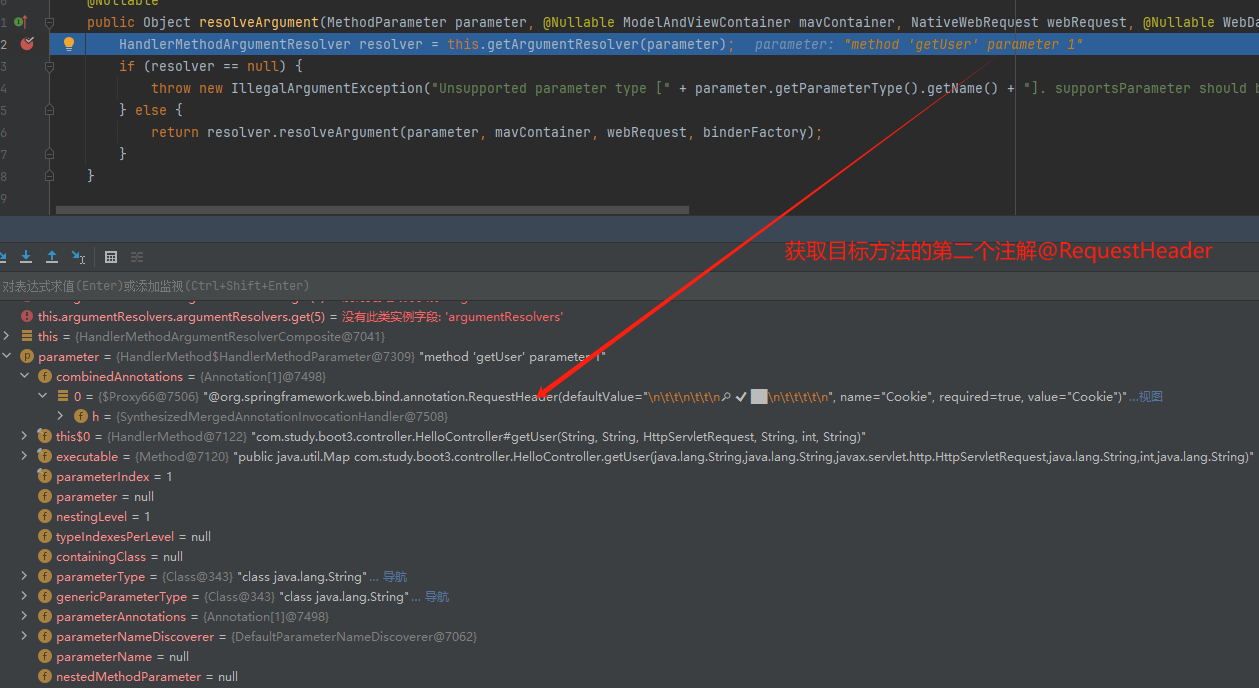Viewport: 1259px width, 688px height.
Task: Click the error text 没有此类实例字段 'argumentResolvers'
Action: click(453, 317)
